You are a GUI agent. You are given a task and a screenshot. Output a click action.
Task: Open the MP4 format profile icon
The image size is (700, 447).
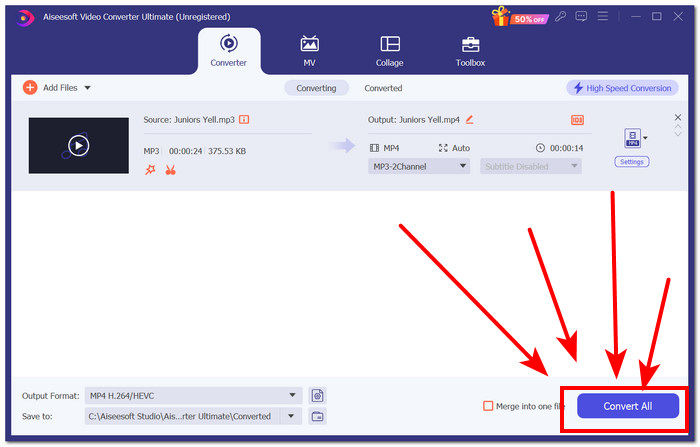tap(632, 138)
